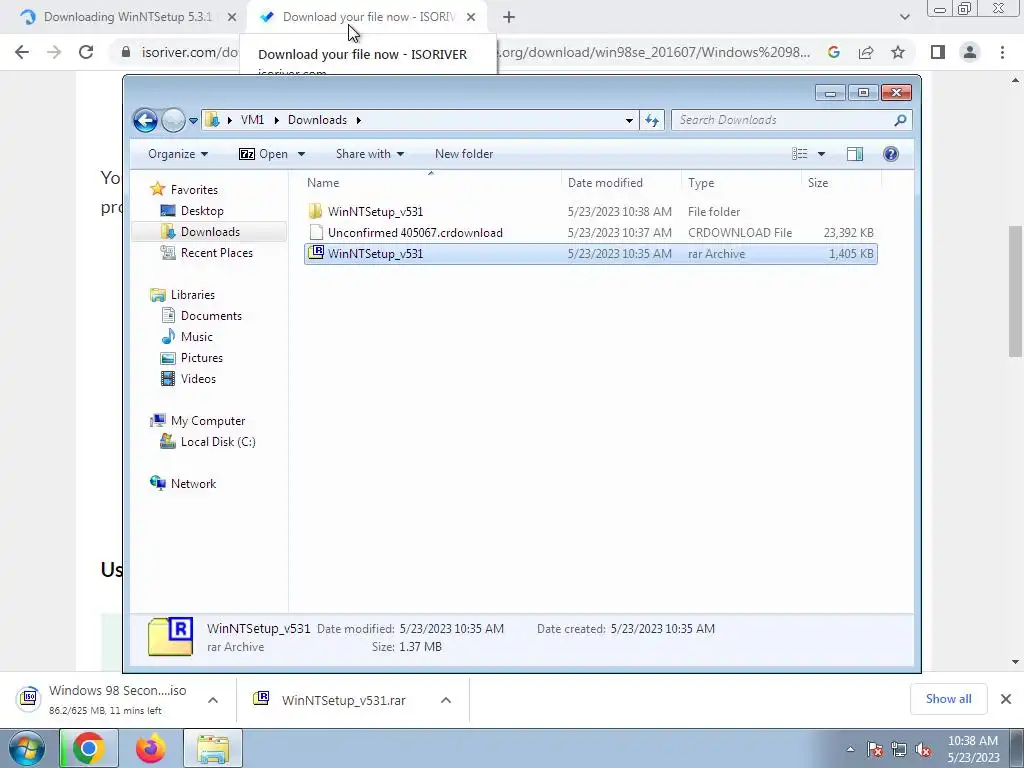This screenshot has height=768, width=1024.
Task: Open recent locations dropdown beside nav arrows
Action: (x=193, y=120)
